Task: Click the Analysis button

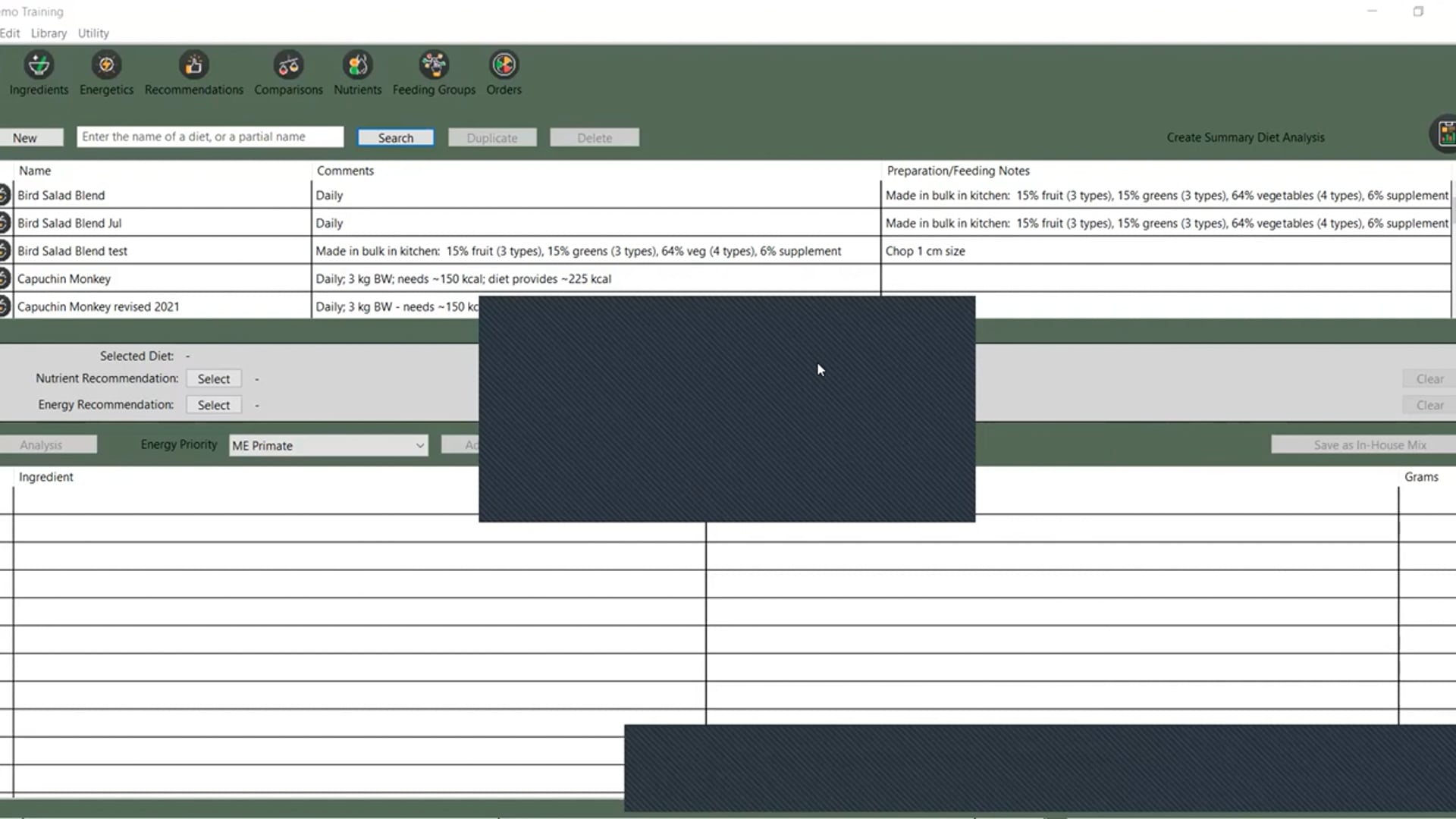Action: (x=47, y=444)
